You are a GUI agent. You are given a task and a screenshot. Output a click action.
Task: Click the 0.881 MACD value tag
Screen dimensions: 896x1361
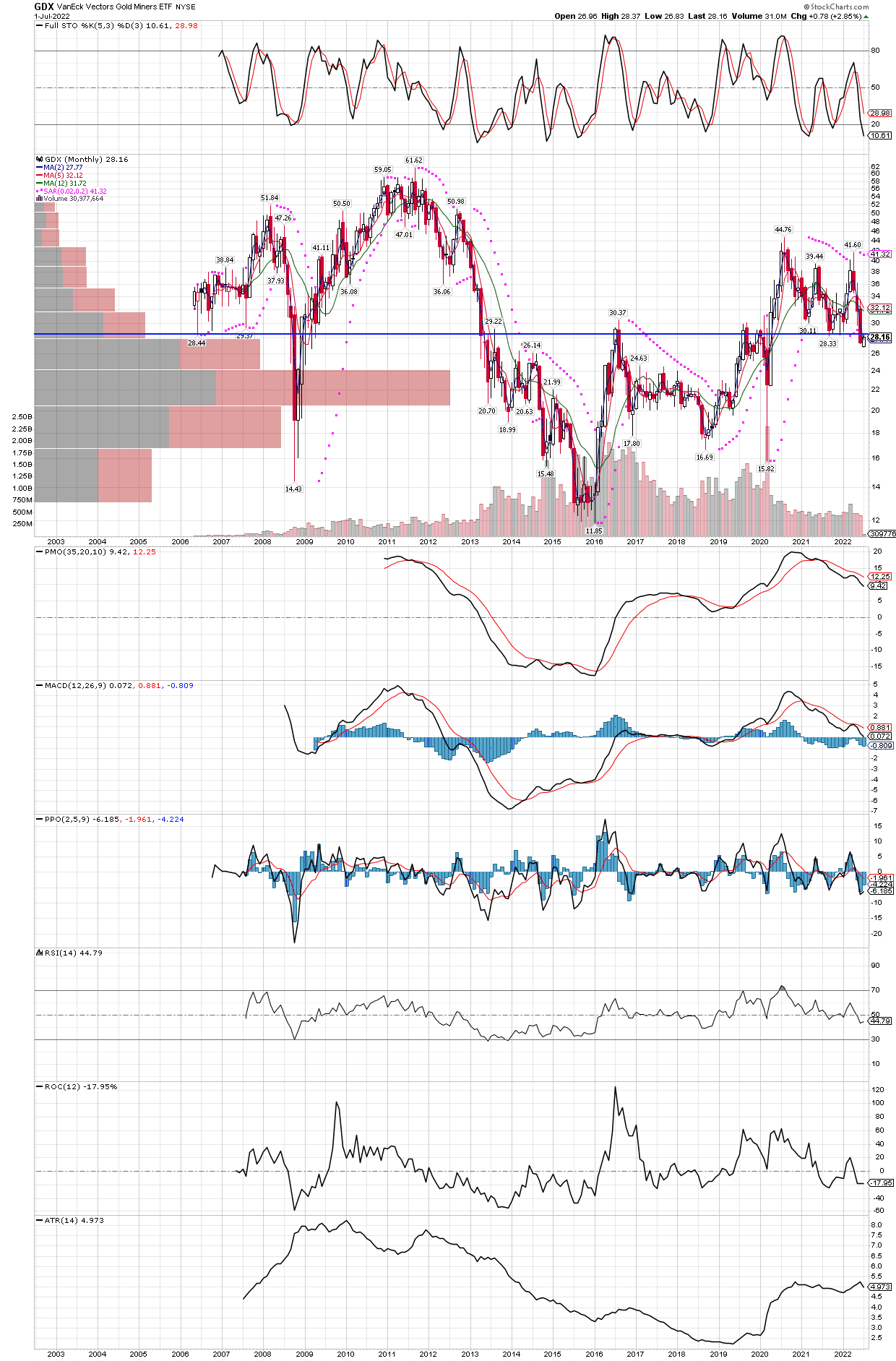880,728
